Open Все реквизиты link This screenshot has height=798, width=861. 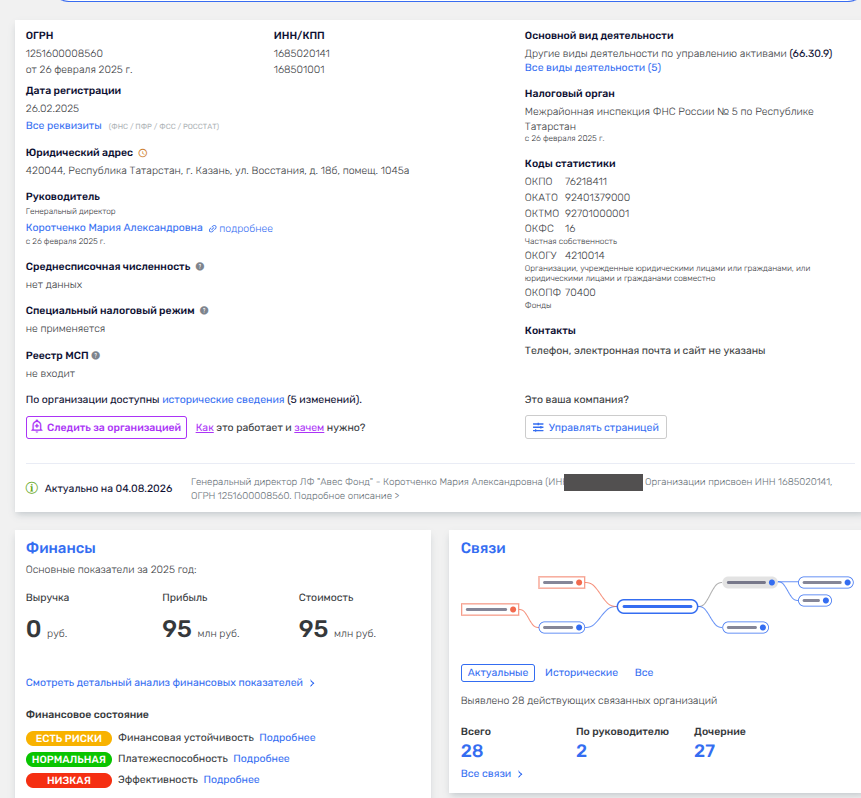(x=64, y=126)
